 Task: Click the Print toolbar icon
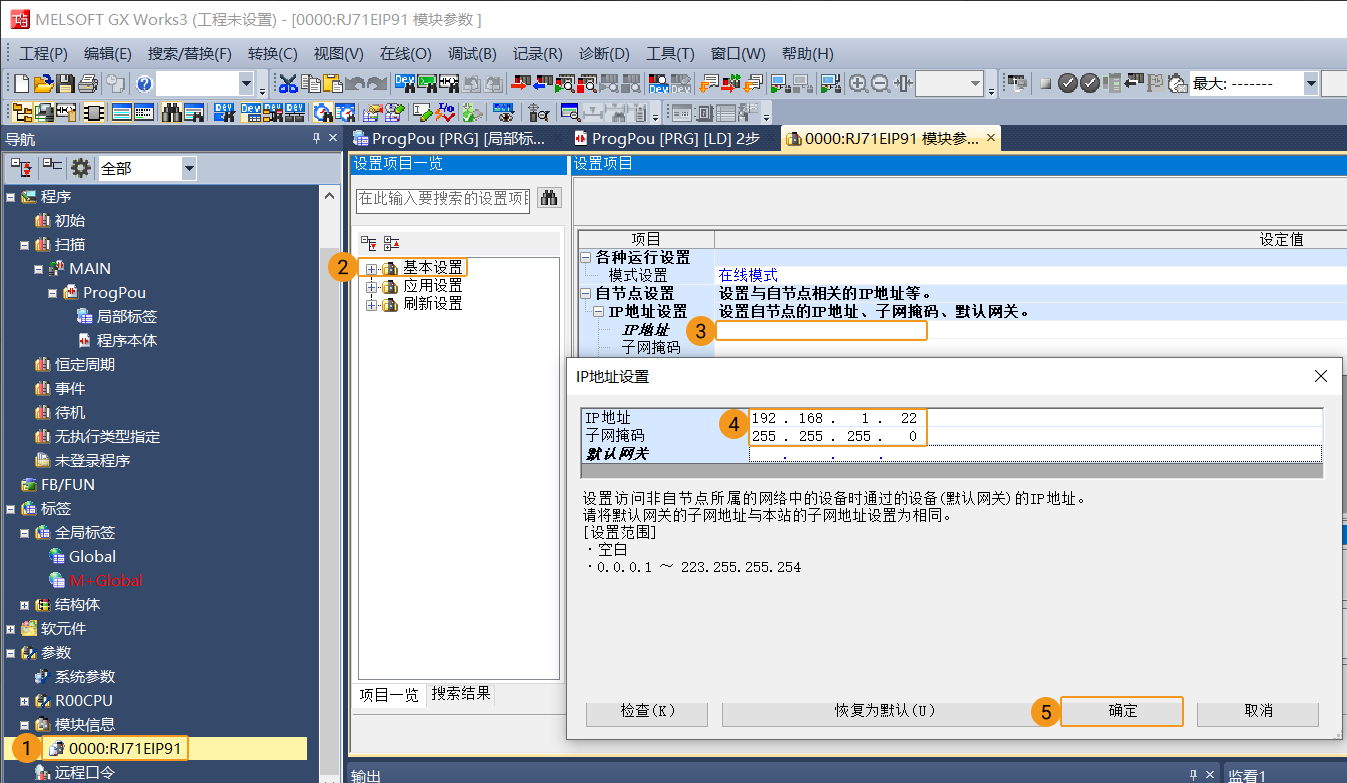(86, 83)
